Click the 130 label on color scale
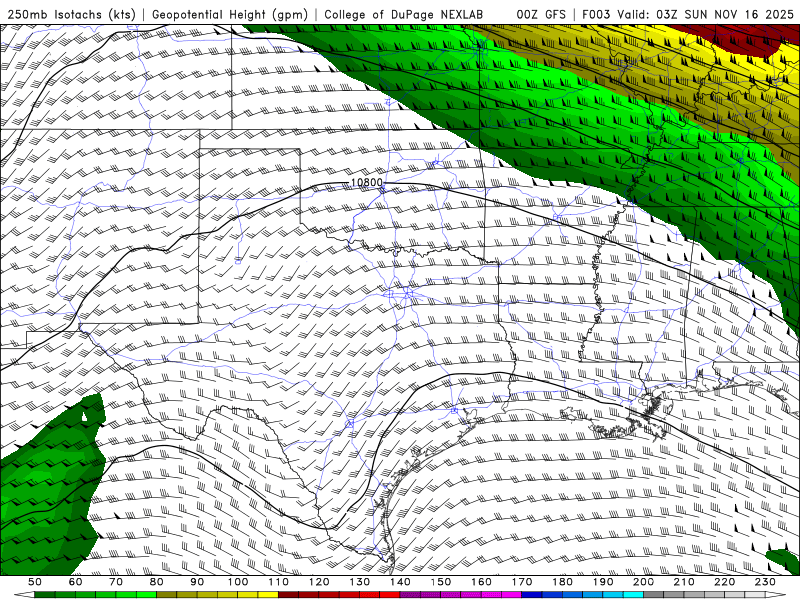Viewport: 800px width, 600px height. click(360, 582)
